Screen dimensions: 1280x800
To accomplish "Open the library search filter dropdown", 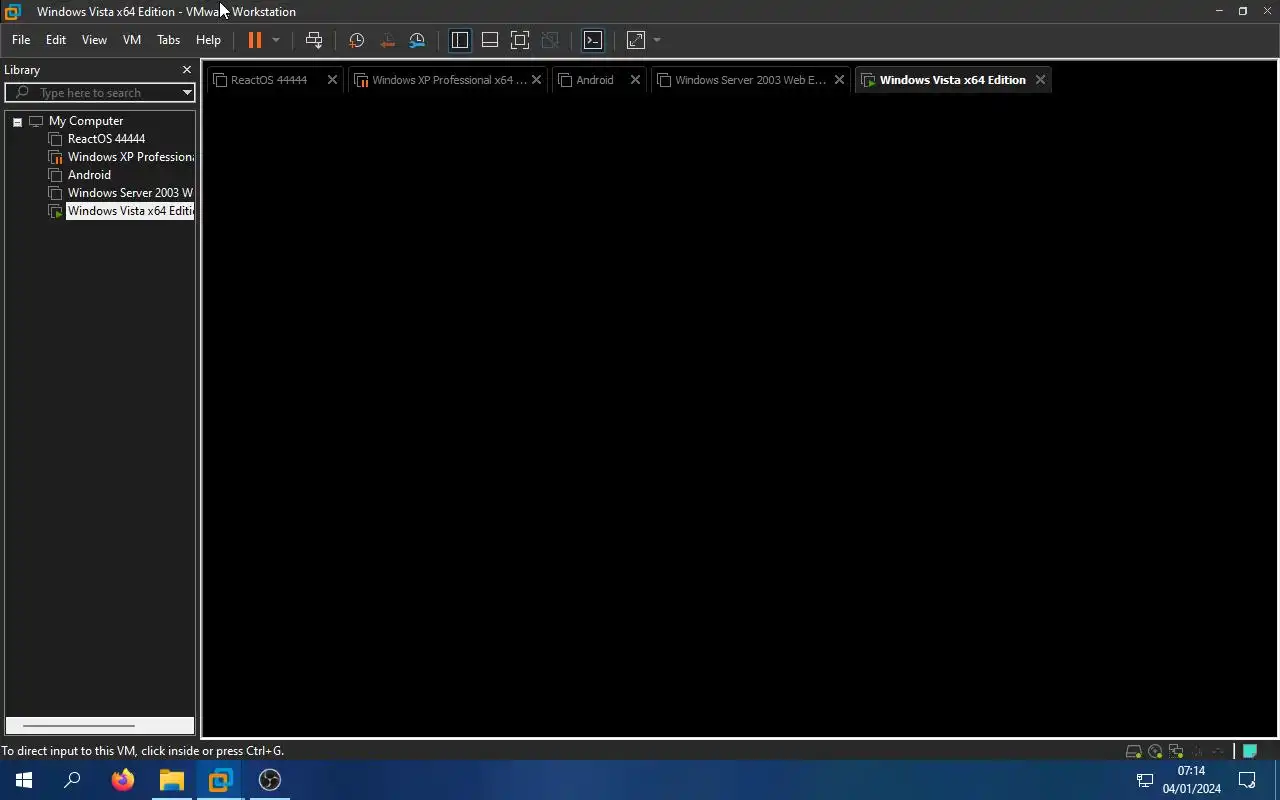I will tap(187, 92).
